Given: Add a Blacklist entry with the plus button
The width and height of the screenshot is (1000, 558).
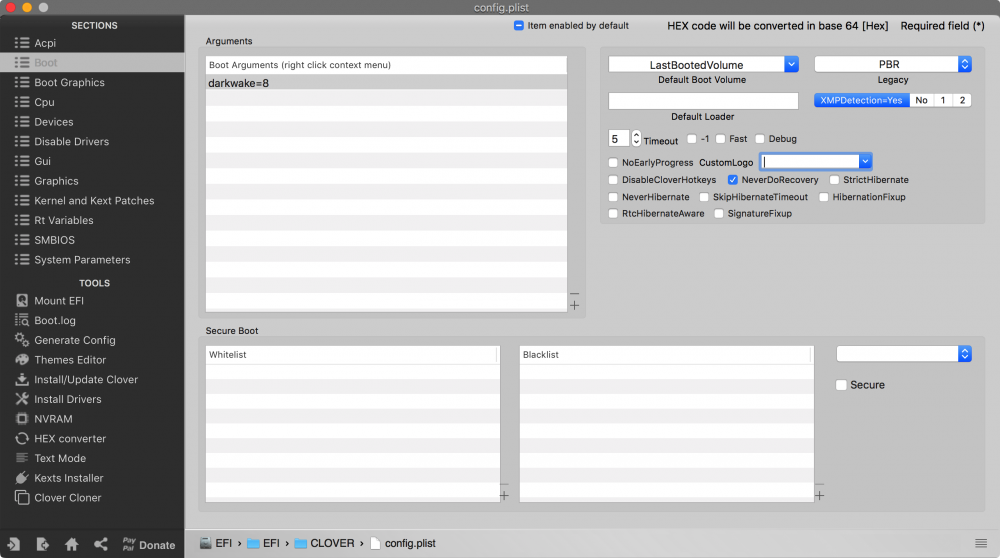Looking at the screenshot, I should (x=820, y=496).
